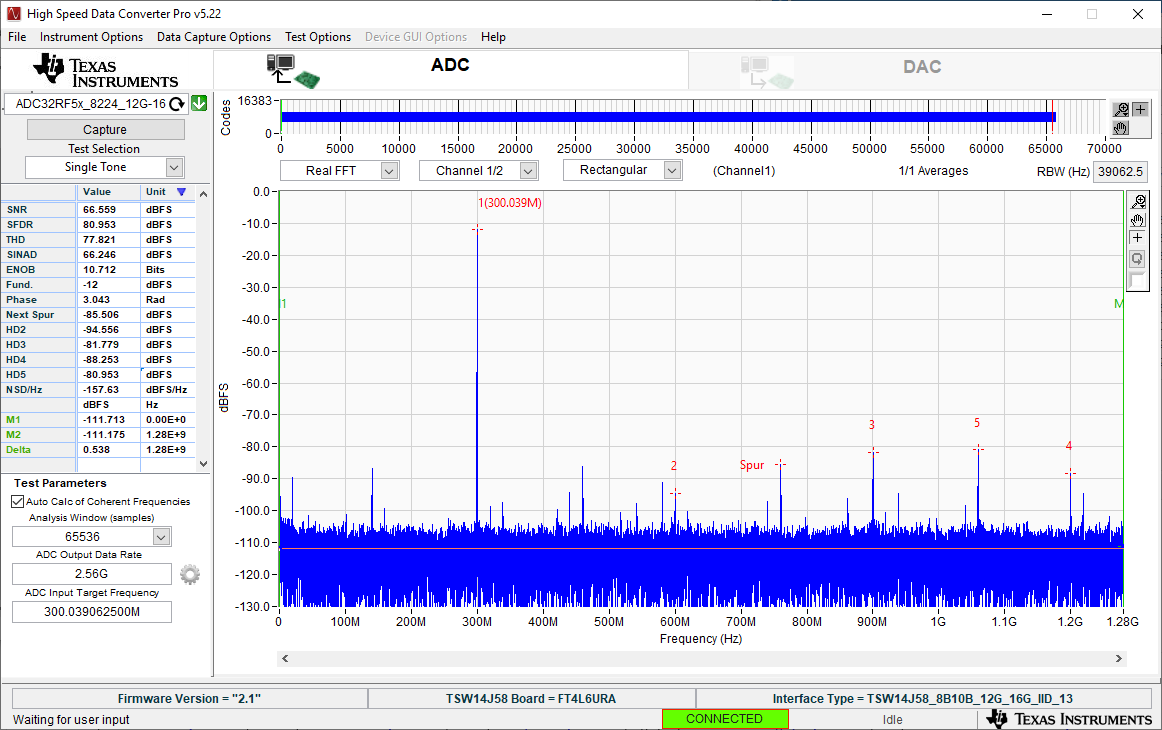
Task: Select the zoom tool on the Codes plot
Action: click(x=1120, y=109)
